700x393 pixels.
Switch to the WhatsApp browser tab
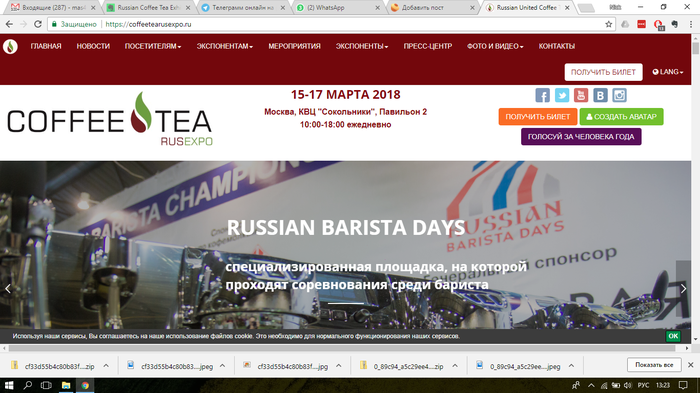(x=337, y=8)
